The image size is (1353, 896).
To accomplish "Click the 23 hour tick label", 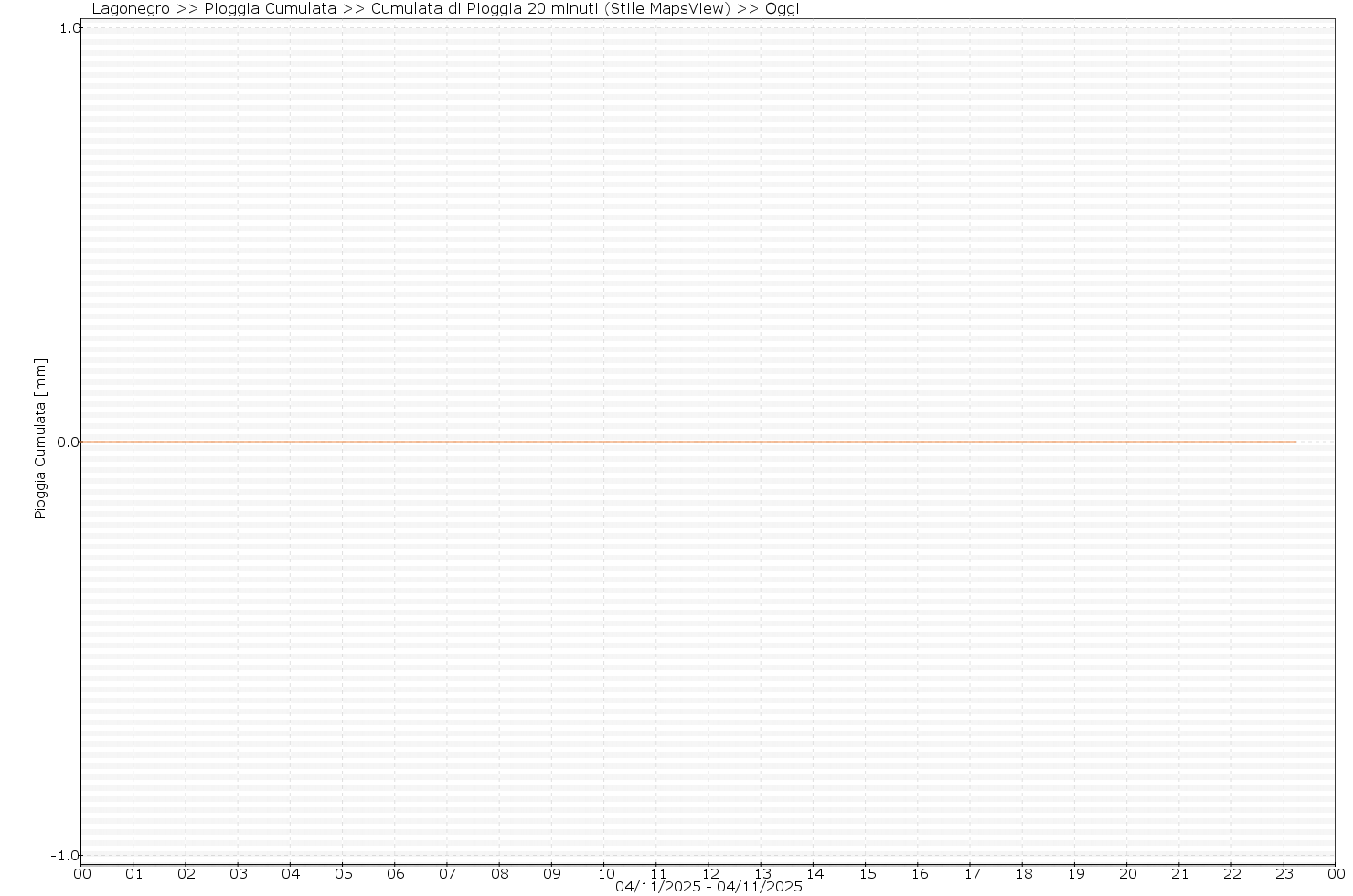I will 1284,874.
